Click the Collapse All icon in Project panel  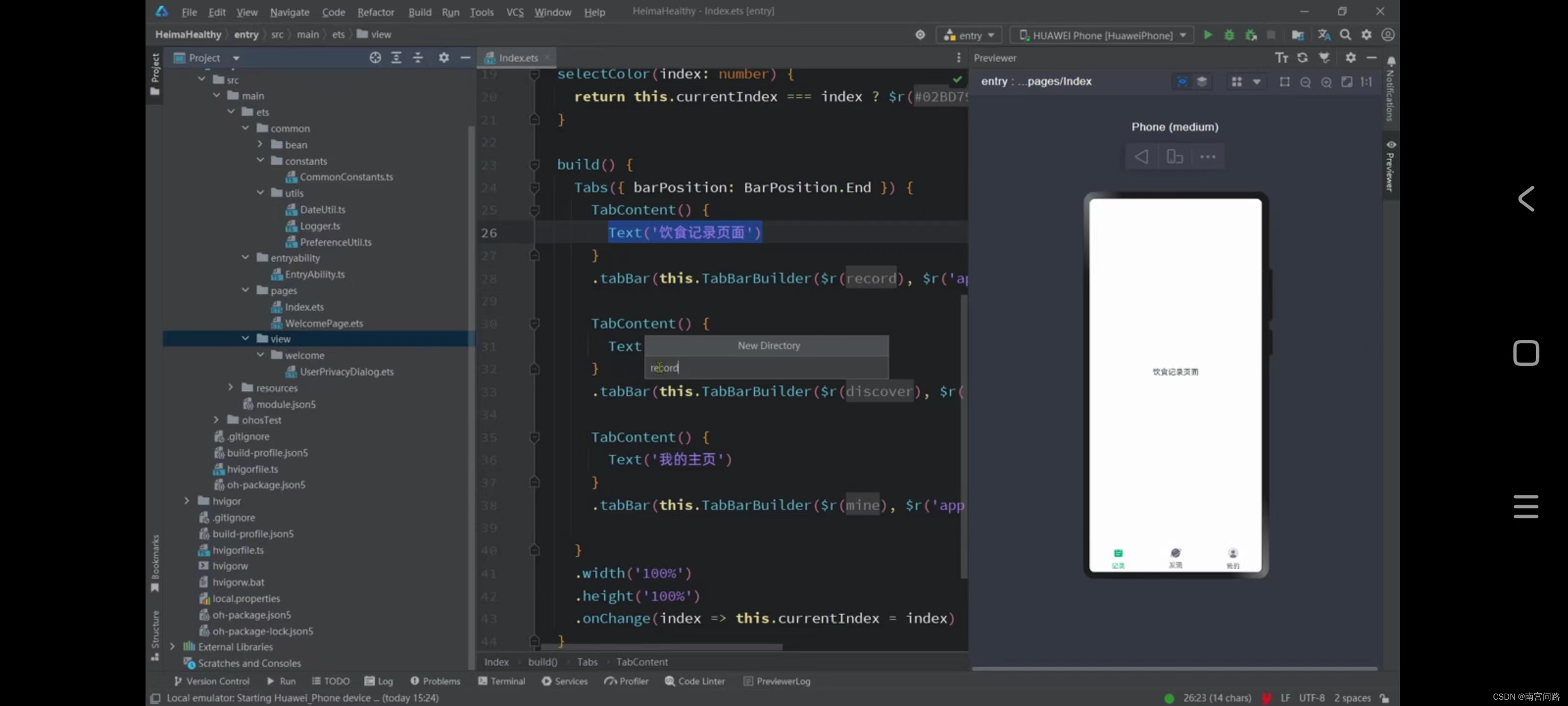pos(417,57)
